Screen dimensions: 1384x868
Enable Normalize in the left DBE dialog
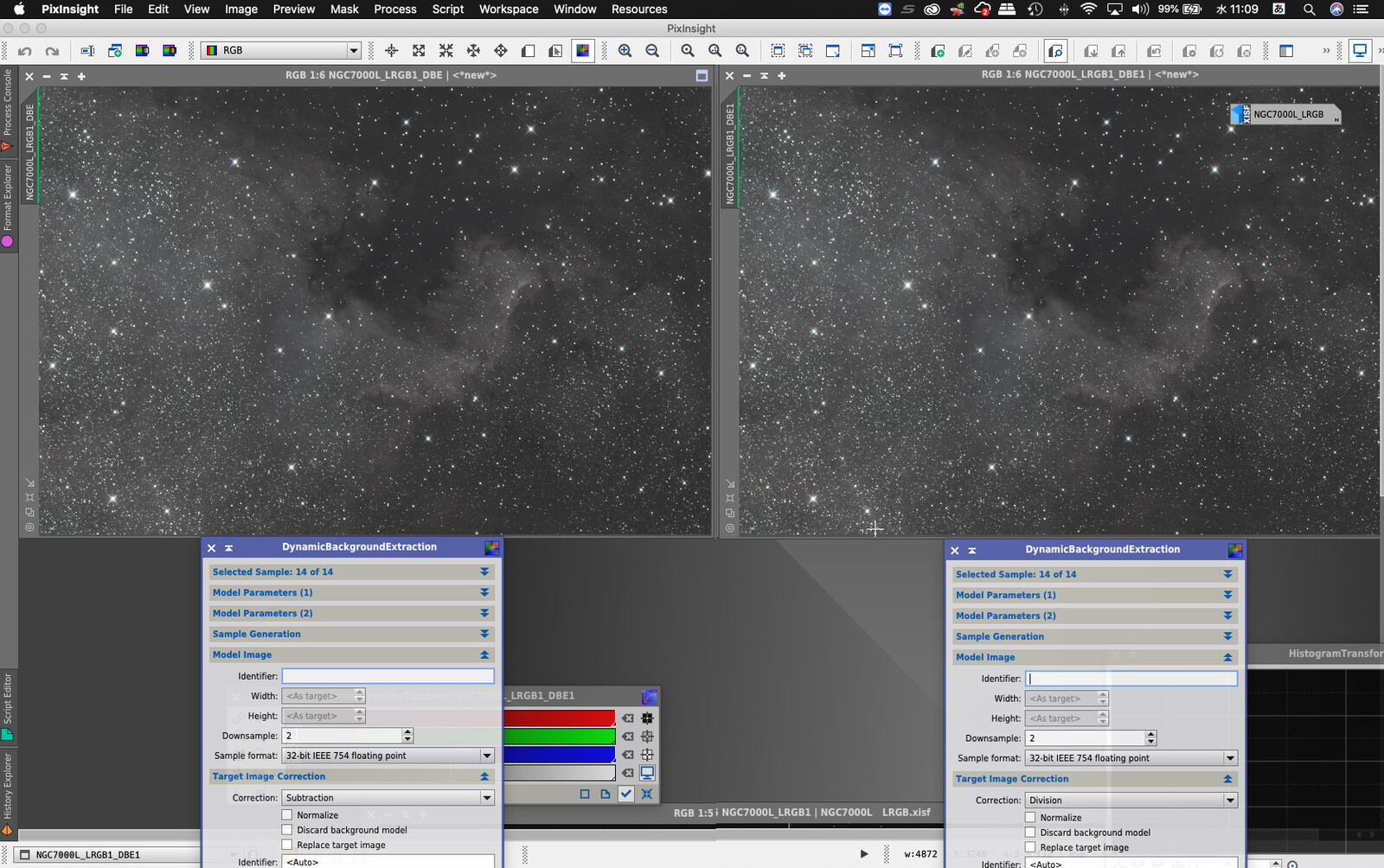[x=287, y=815]
